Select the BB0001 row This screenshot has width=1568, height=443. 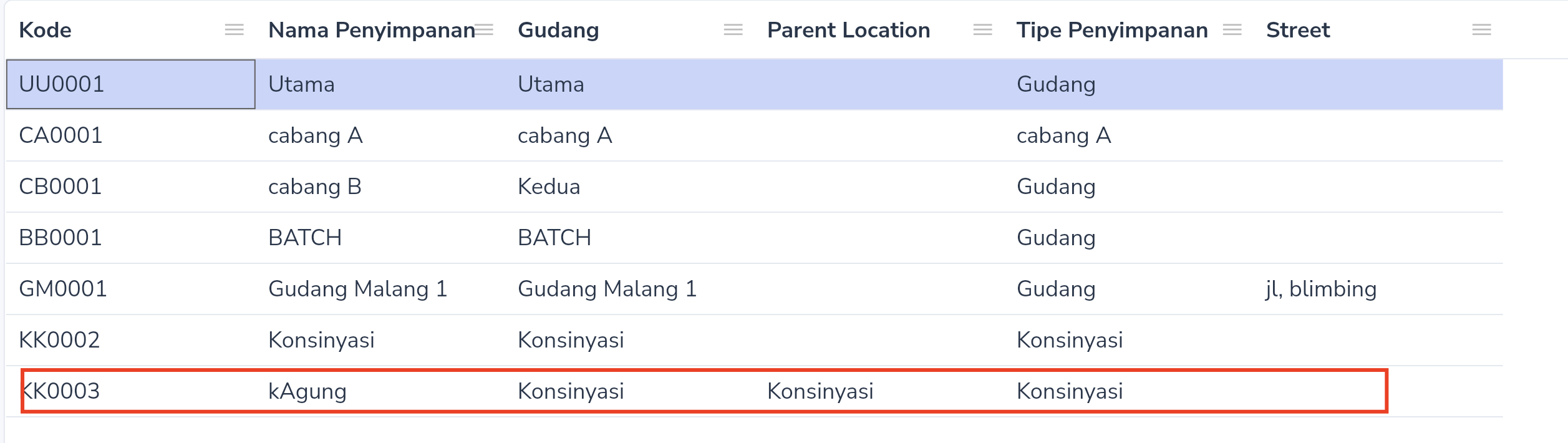(x=755, y=238)
